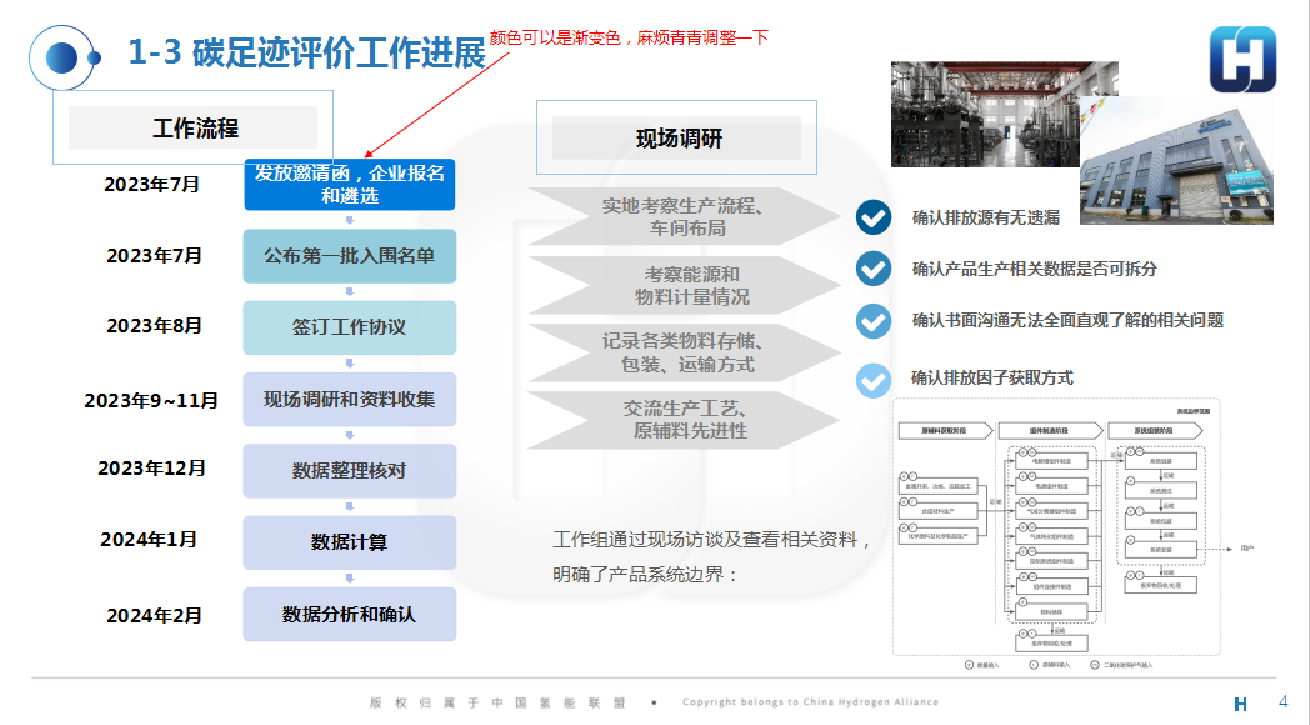Select the 工作流程 header label

[193, 128]
